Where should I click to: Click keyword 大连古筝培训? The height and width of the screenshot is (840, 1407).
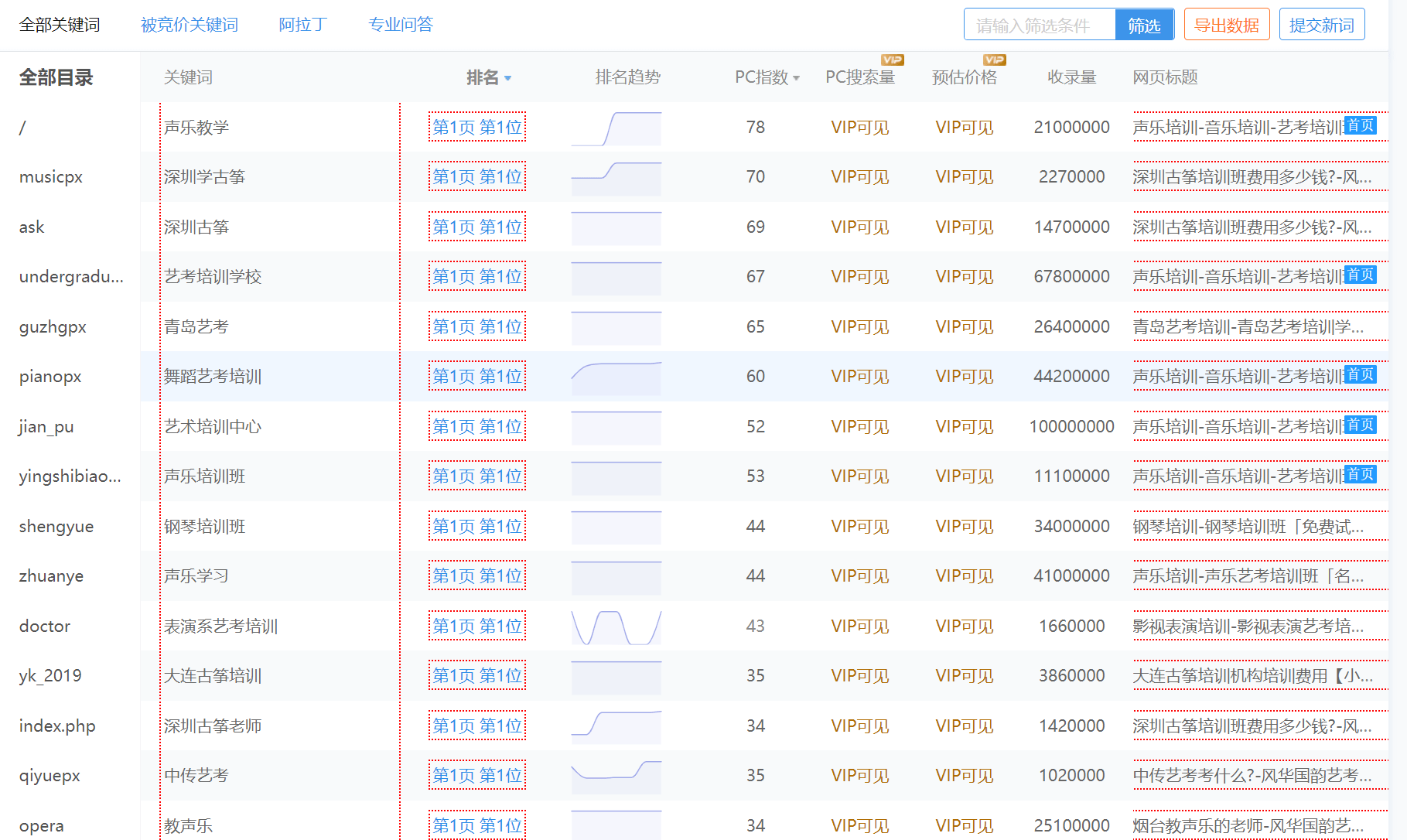tap(213, 676)
